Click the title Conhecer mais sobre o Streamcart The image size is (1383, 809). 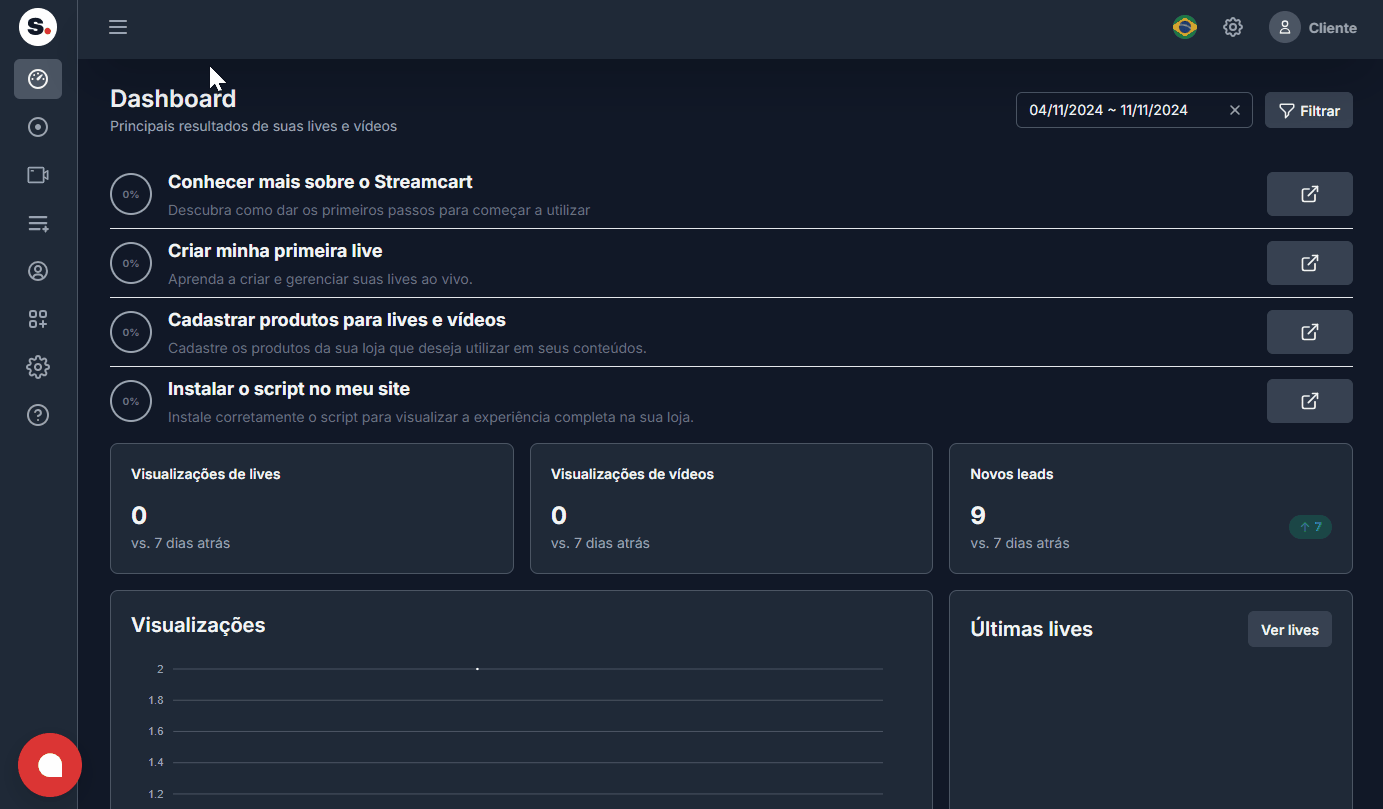(320, 182)
